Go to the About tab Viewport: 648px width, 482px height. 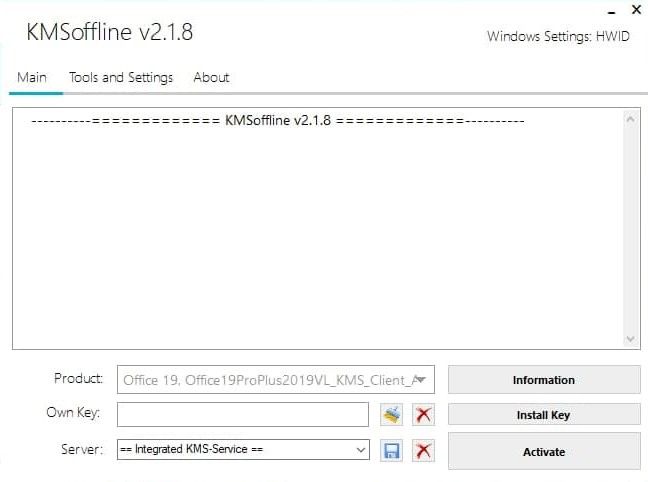(211, 77)
